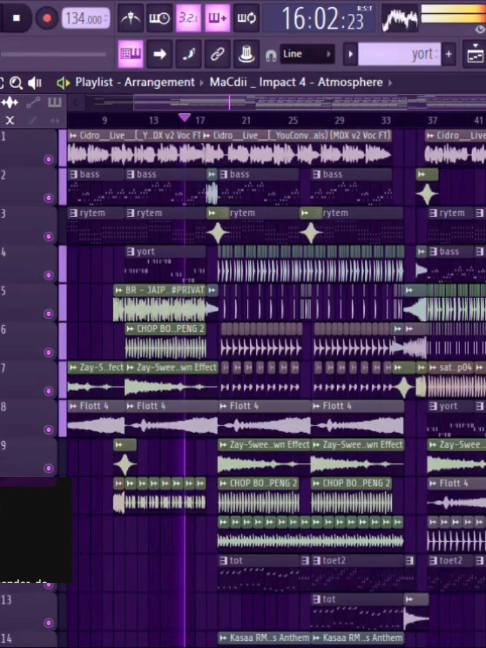
Task: Click the playlist zoom magnifier icon
Action: tap(16, 83)
